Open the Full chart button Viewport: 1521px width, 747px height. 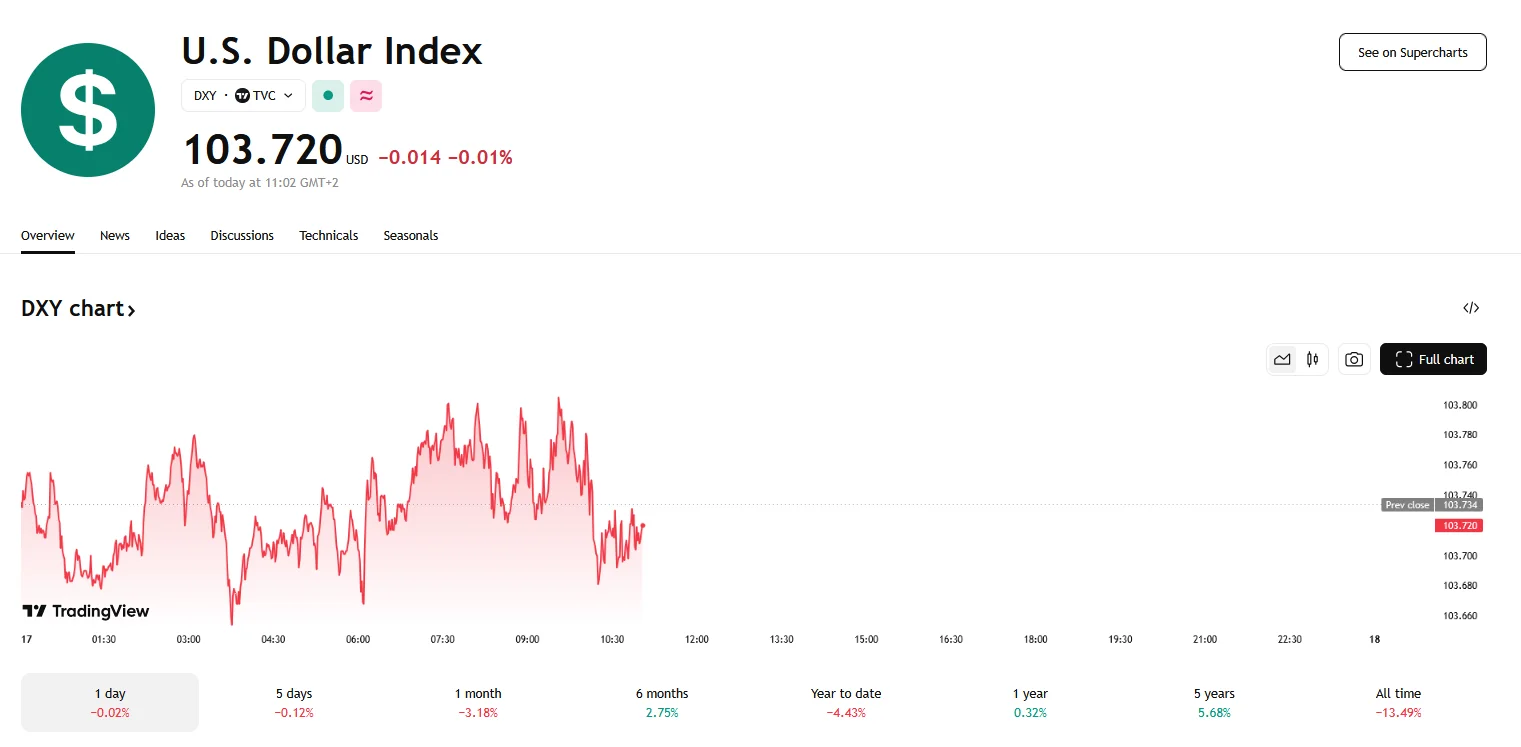pos(1433,359)
